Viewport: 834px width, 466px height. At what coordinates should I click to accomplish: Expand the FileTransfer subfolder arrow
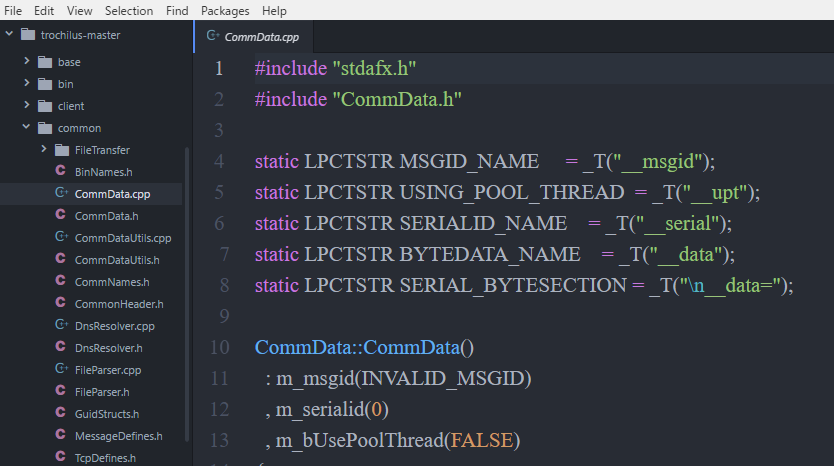pos(44,149)
